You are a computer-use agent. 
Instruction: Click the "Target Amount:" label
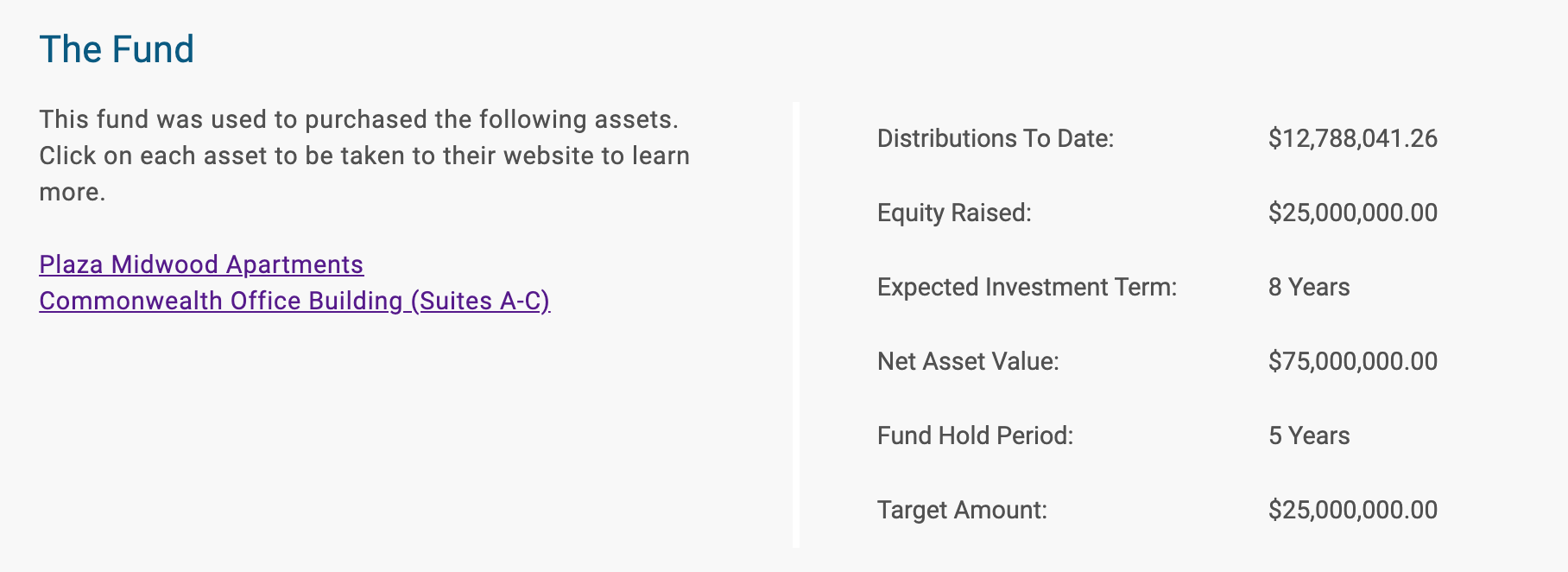click(962, 510)
